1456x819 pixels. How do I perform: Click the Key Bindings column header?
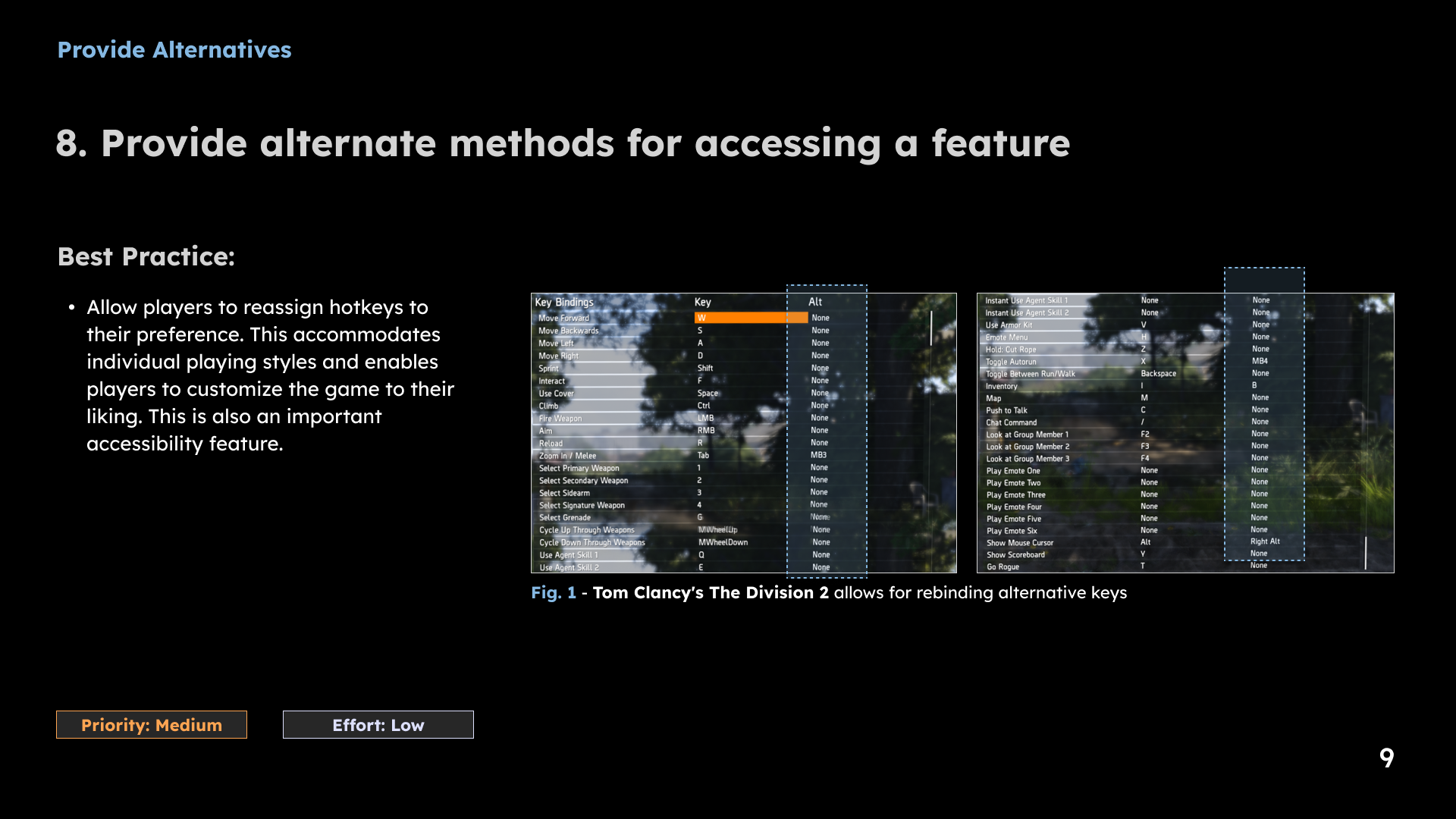564,302
